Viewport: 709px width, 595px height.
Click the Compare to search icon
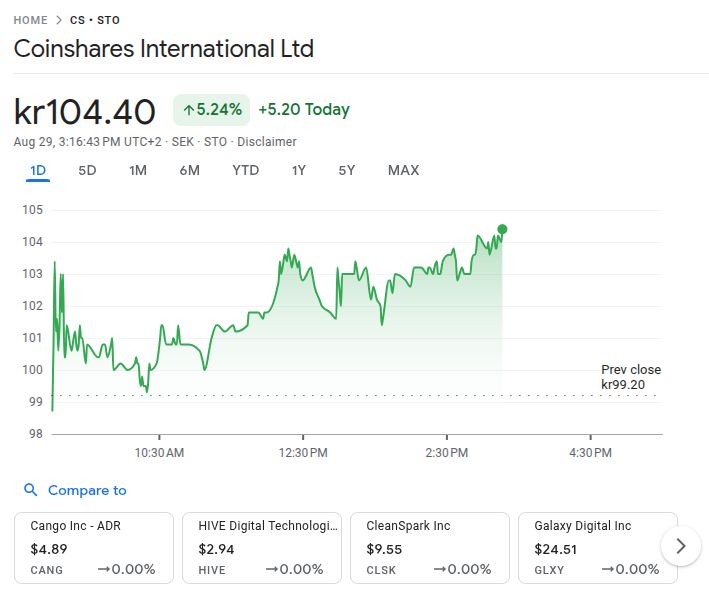(x=30, y=490)
